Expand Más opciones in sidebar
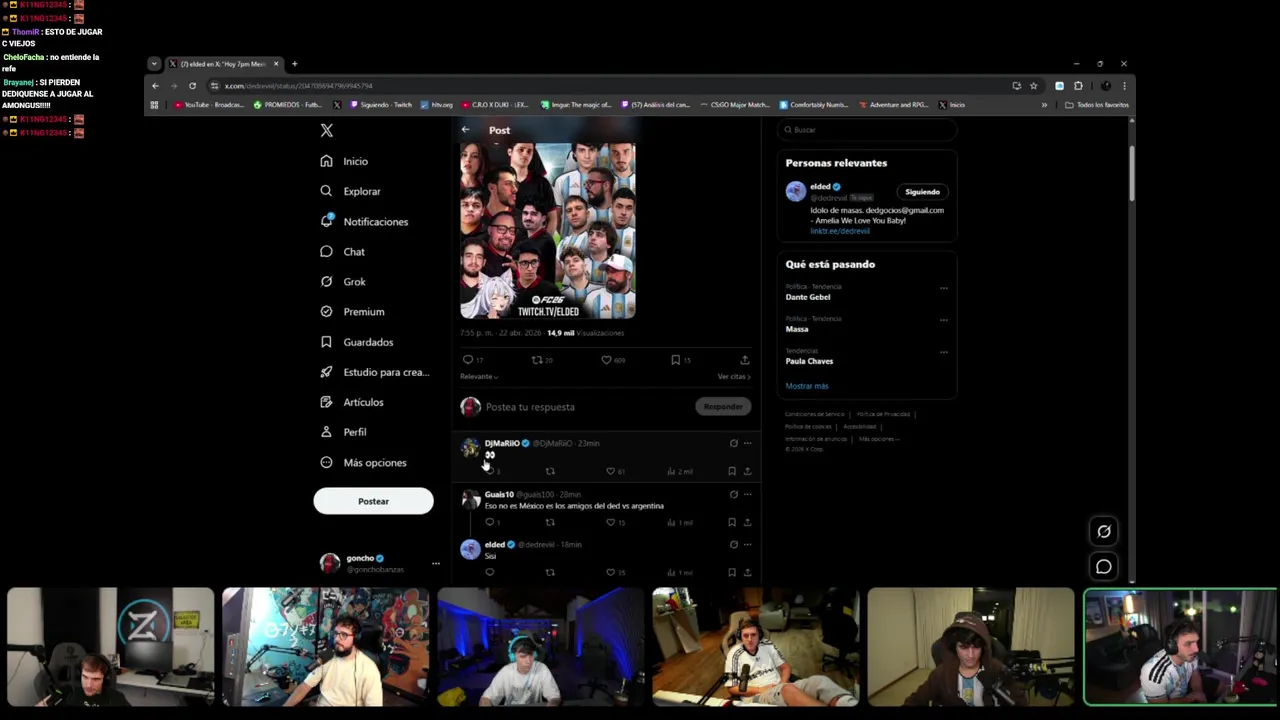Image resolution: width=1280 pixels, height=720 pixels. click(363, 463)
